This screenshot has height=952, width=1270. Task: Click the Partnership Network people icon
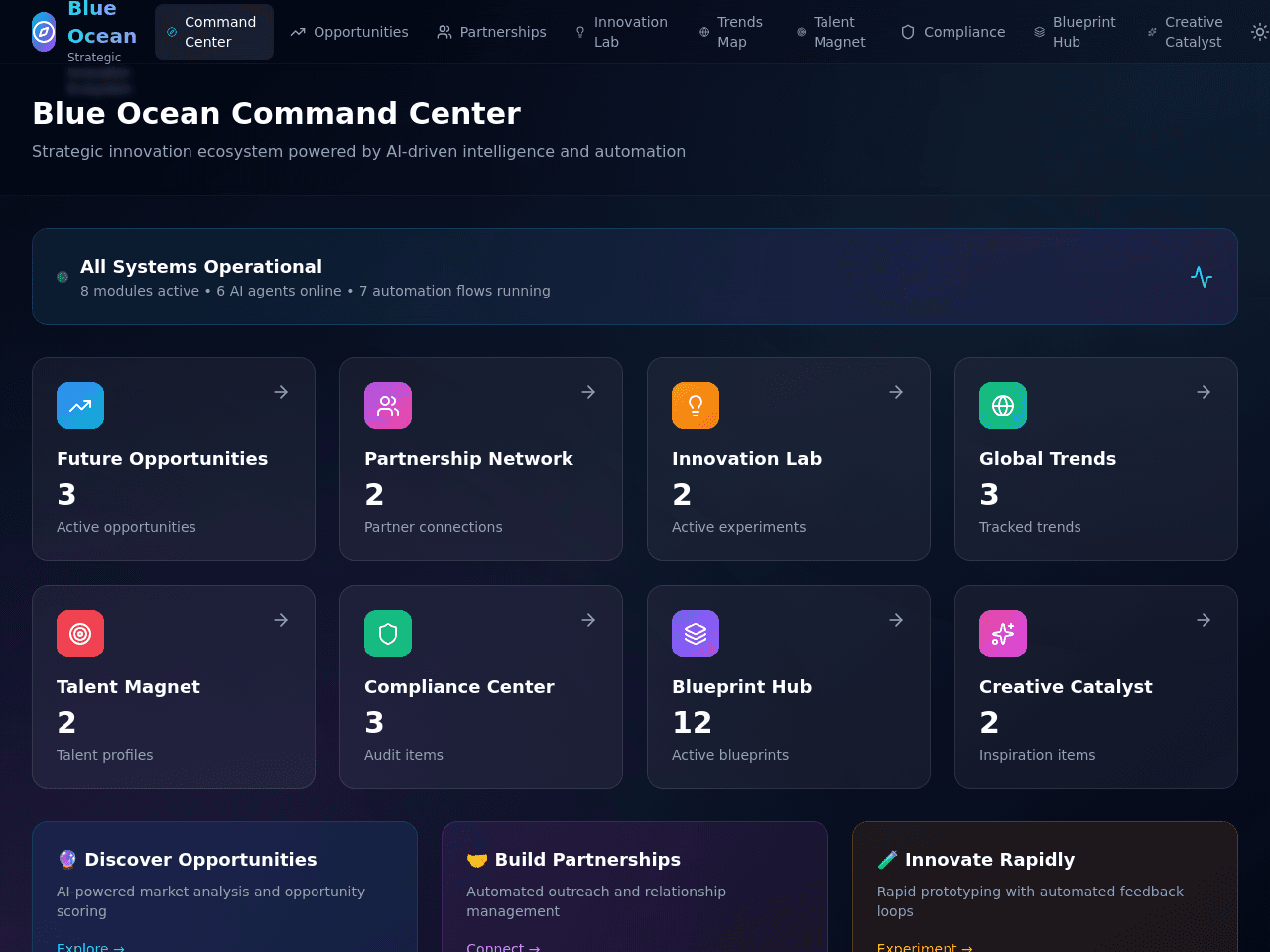point(388,406)
